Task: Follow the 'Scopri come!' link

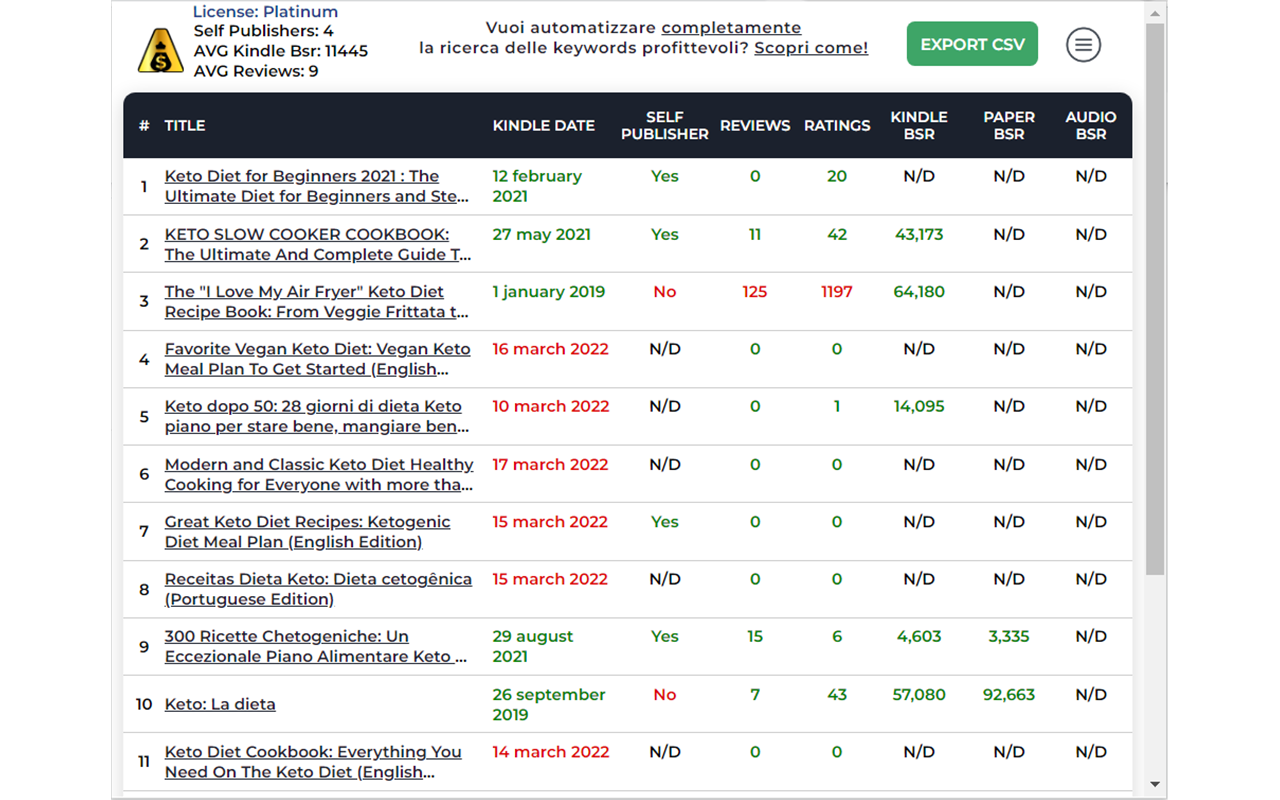Action: (811, 48)
